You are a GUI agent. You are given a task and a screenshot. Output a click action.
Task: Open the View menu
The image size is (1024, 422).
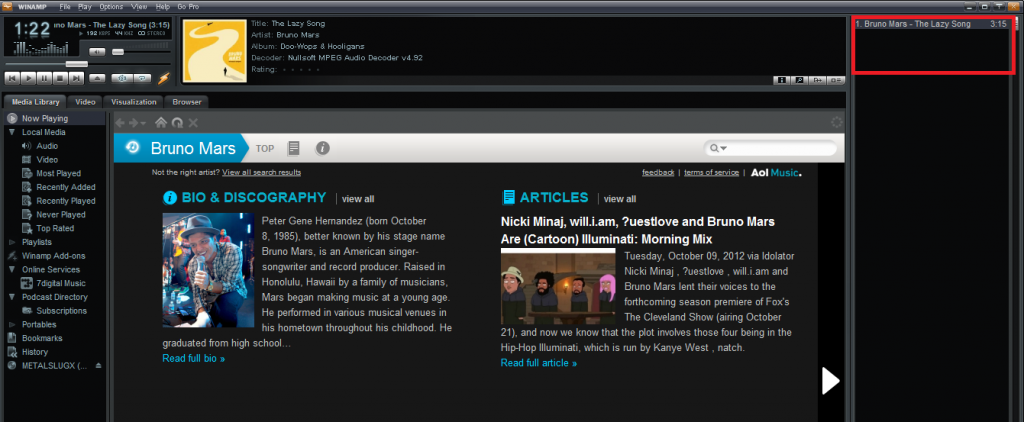(x=138, y=7)
